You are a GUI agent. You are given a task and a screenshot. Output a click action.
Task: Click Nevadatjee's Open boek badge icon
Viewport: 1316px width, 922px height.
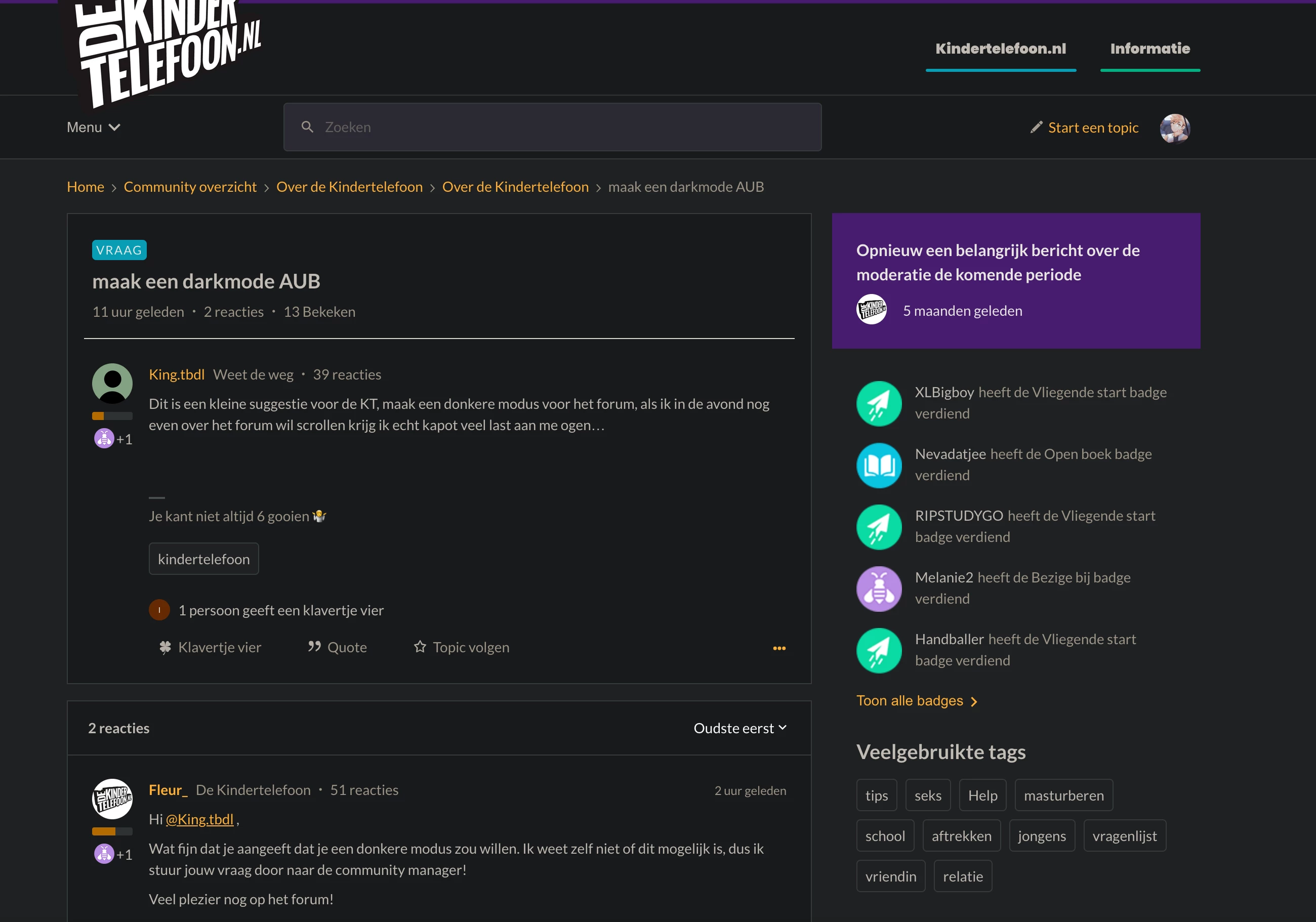tap(879, 465)
